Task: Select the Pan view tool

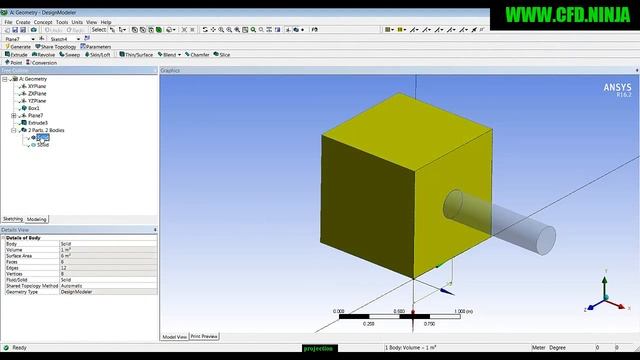Action: coord(213,30)
